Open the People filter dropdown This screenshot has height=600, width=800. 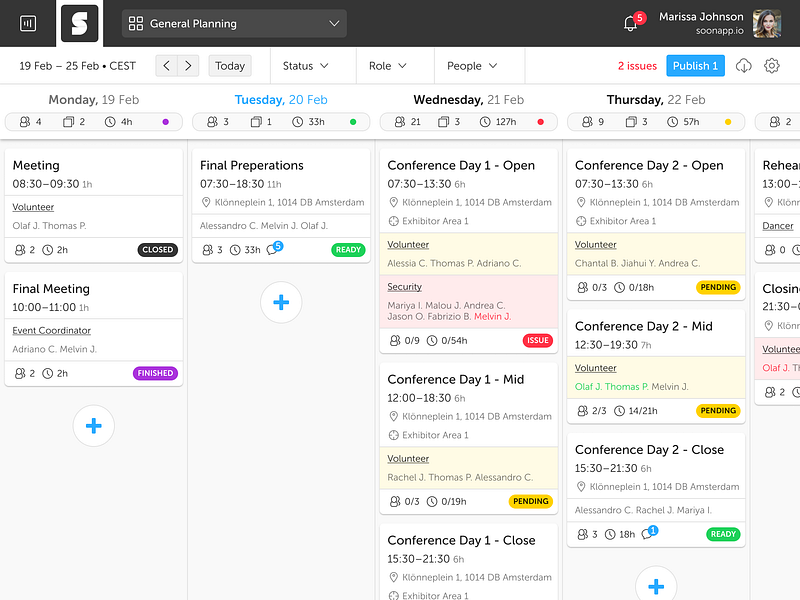(472, 66)
